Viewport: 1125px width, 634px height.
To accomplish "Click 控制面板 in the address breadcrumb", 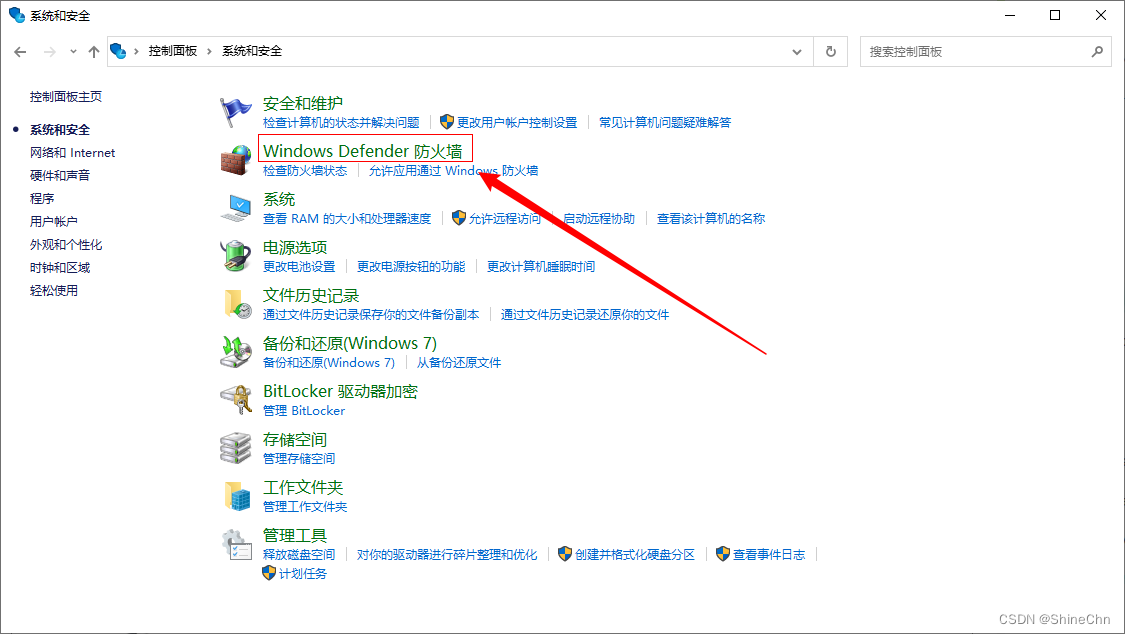I will pos(173,51).
